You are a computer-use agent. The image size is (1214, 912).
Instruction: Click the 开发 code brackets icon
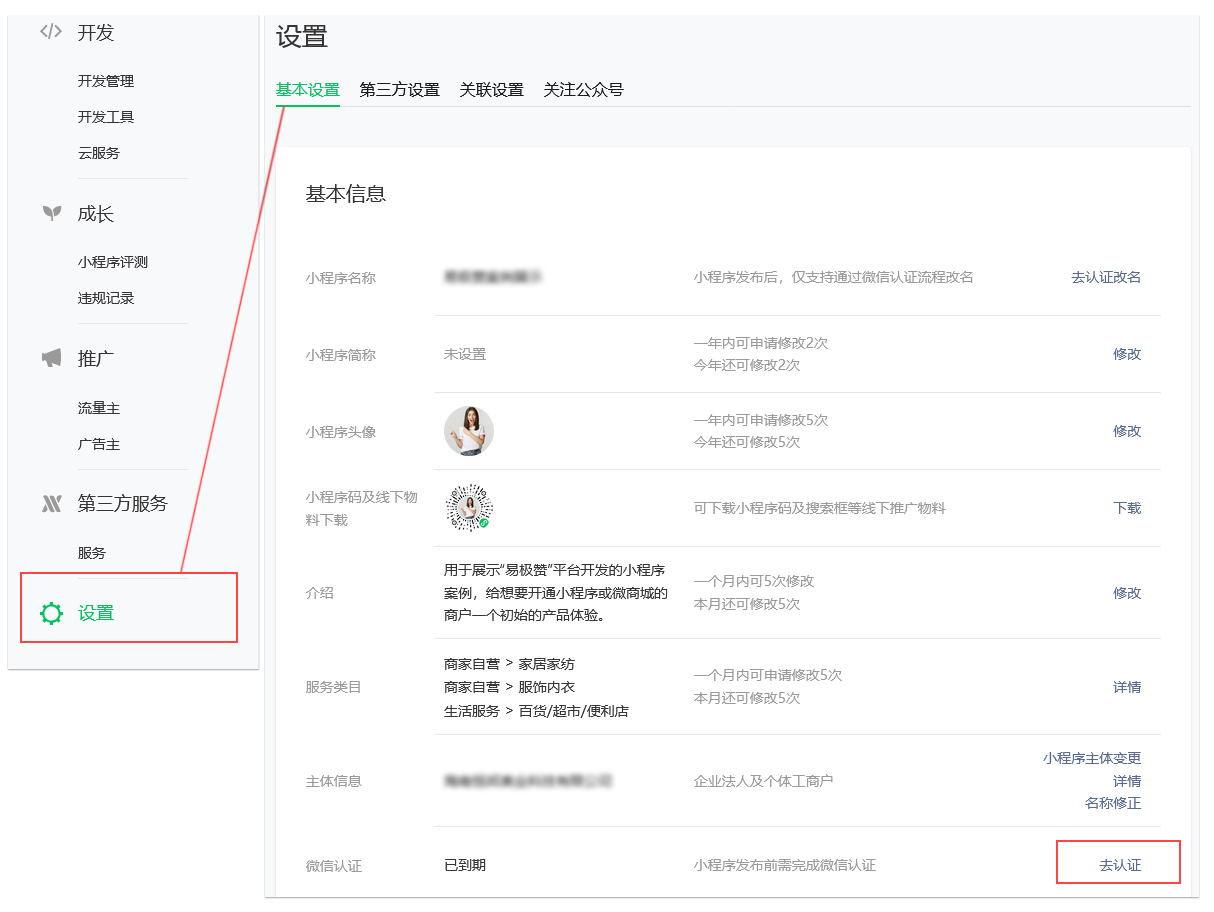click(x=51, y=32)
